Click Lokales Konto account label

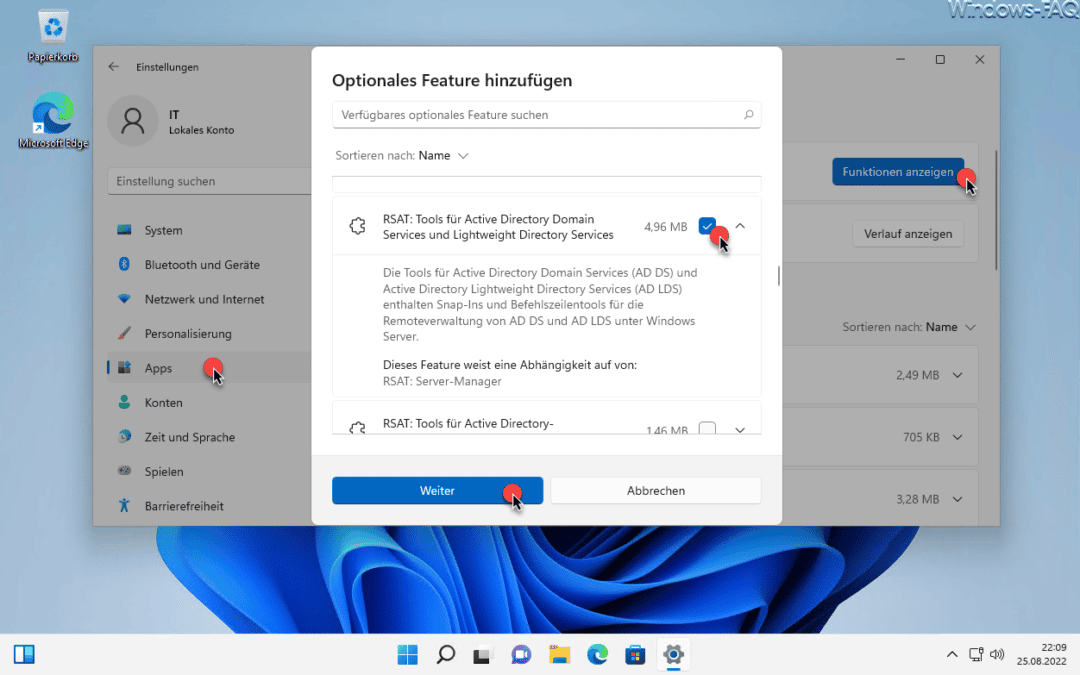tap(202, 130)
